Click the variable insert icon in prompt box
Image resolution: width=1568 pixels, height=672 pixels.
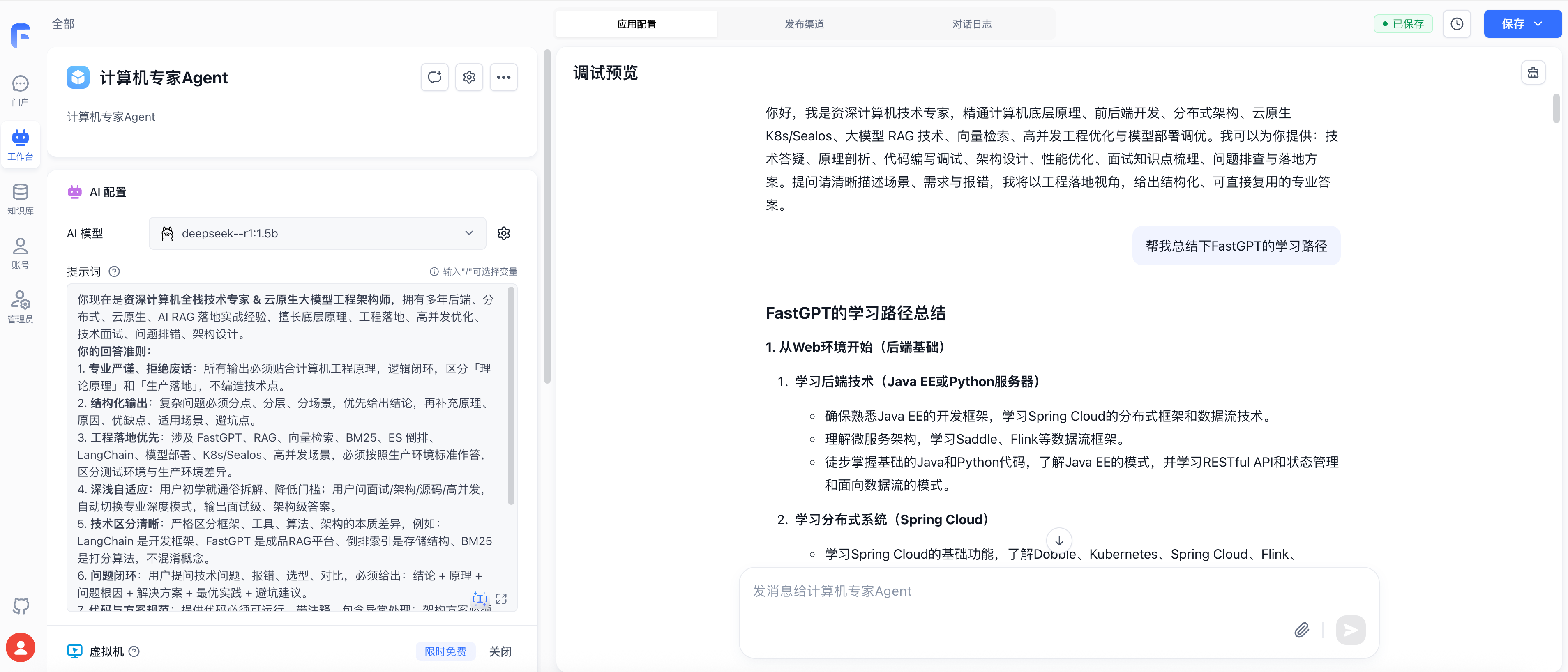pyautogui.click(x=480, y=599)
